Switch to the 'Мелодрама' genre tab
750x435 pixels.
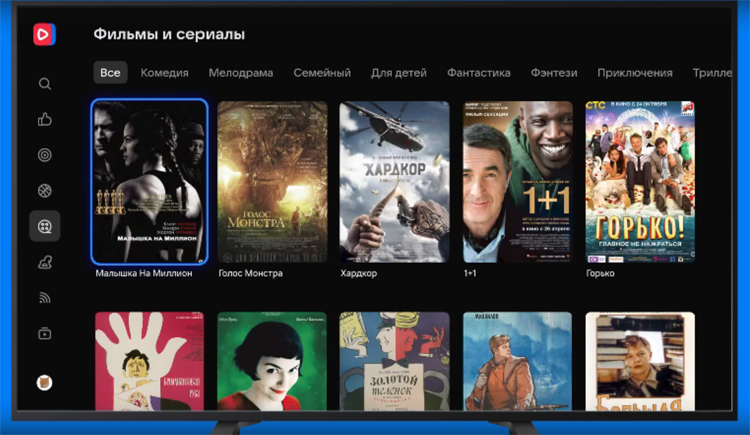click(241, 73)
